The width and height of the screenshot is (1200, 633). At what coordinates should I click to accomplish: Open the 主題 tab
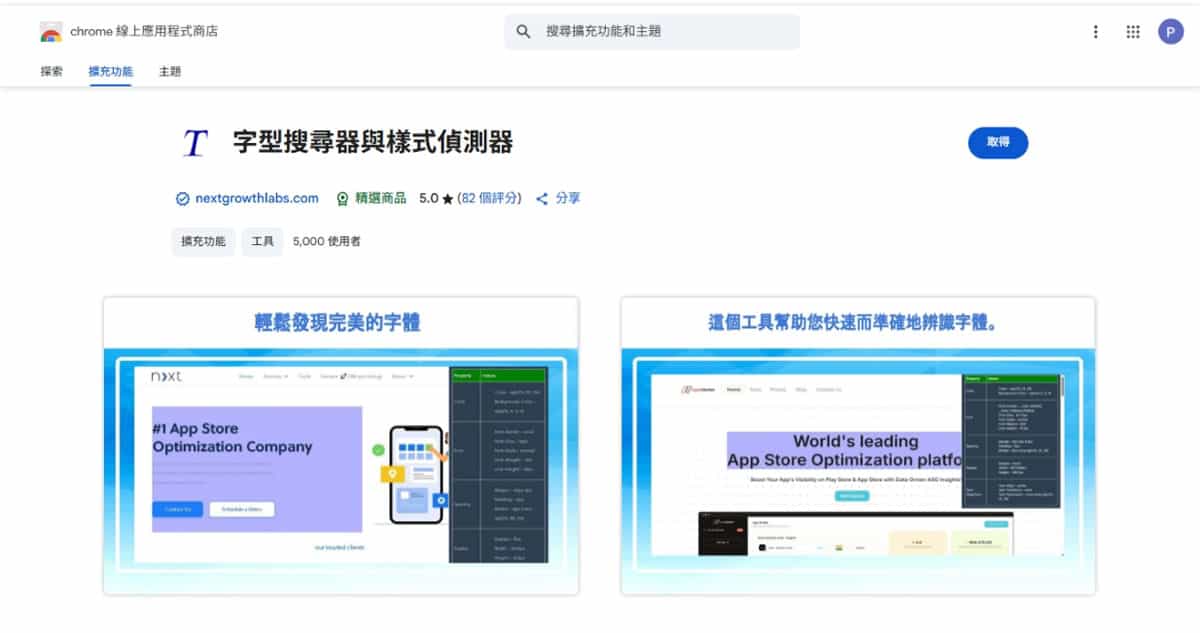pos(170,72)
